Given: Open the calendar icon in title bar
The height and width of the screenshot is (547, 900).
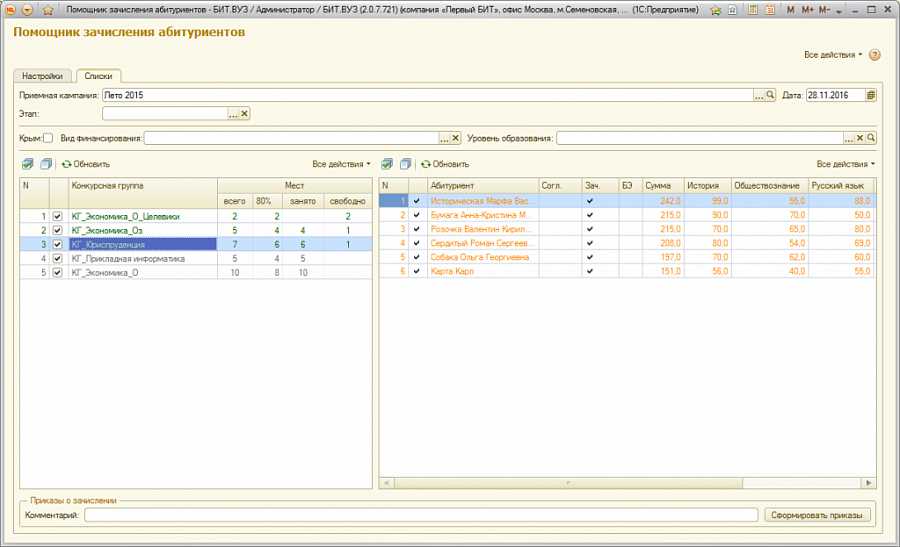Looking at the screenshot, I should [x=770, y=10].
